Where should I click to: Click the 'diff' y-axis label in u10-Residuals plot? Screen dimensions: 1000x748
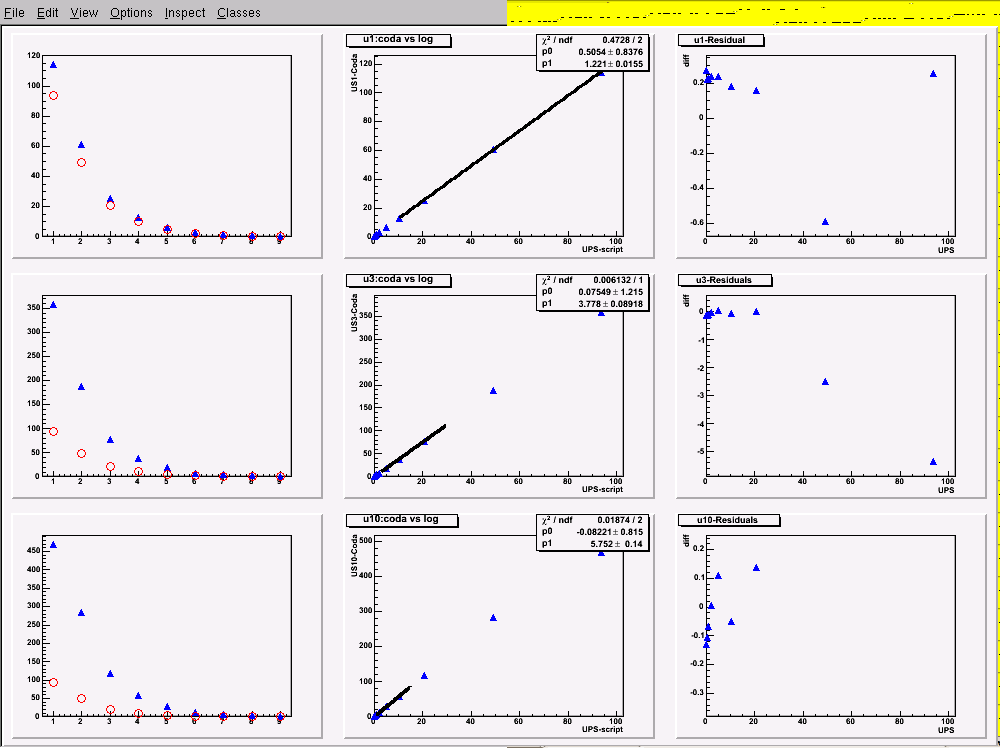click(x=687, y=540)
